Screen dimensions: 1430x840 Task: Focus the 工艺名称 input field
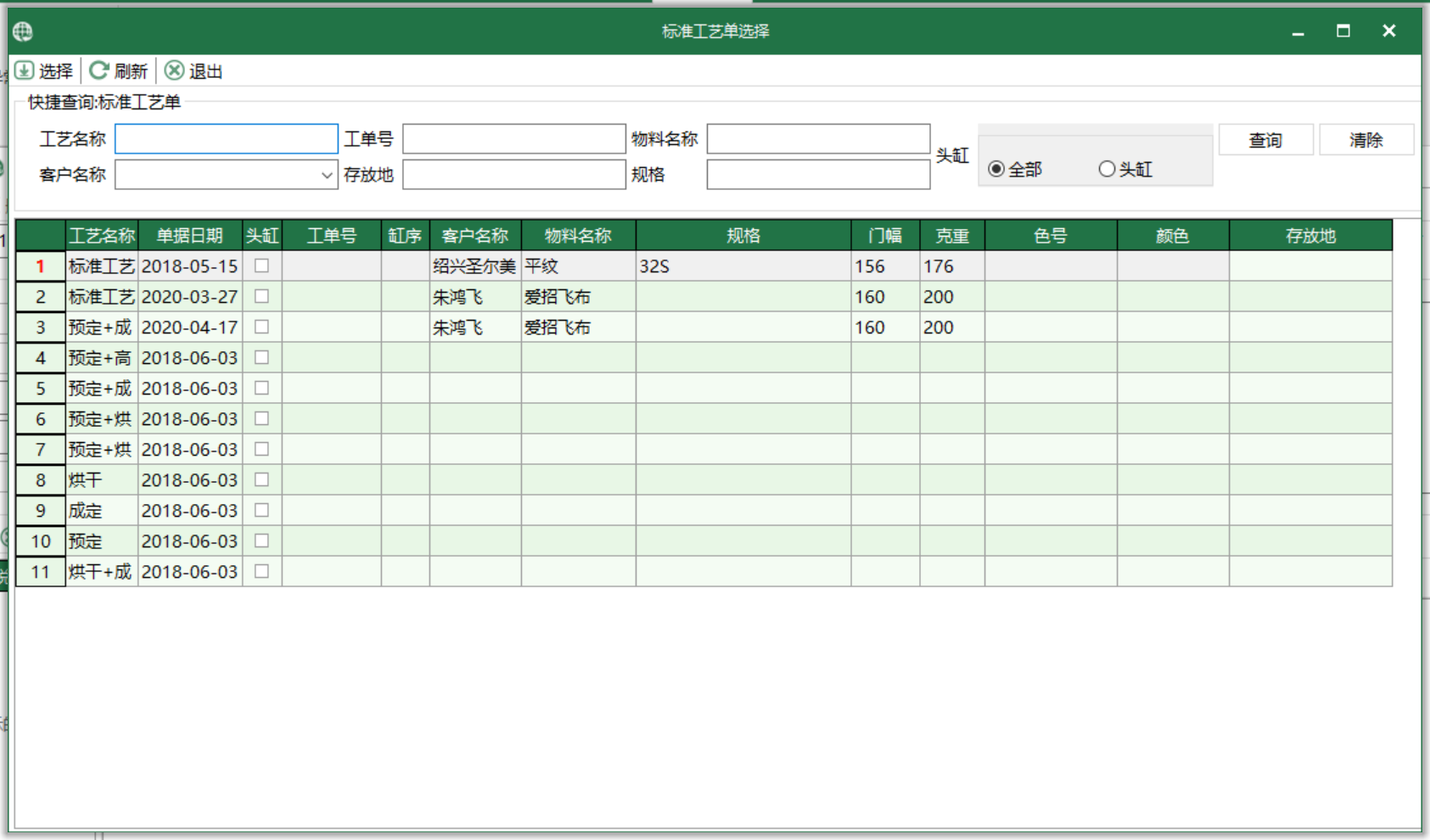tap(227, 139)
